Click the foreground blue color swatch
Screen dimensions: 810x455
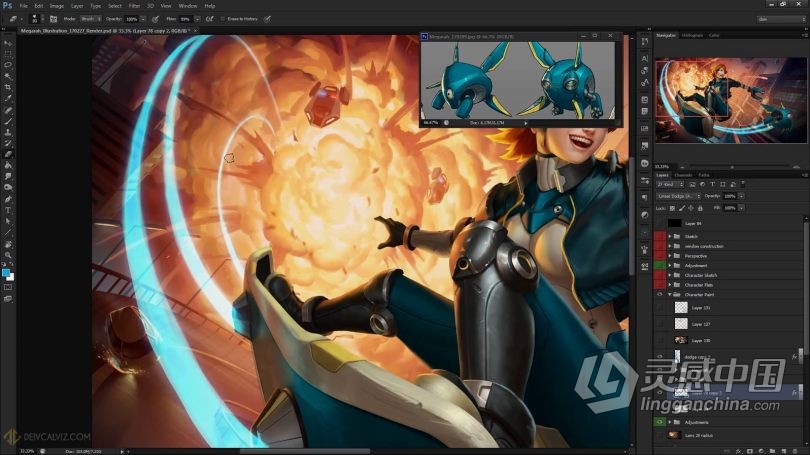point(6,273)
